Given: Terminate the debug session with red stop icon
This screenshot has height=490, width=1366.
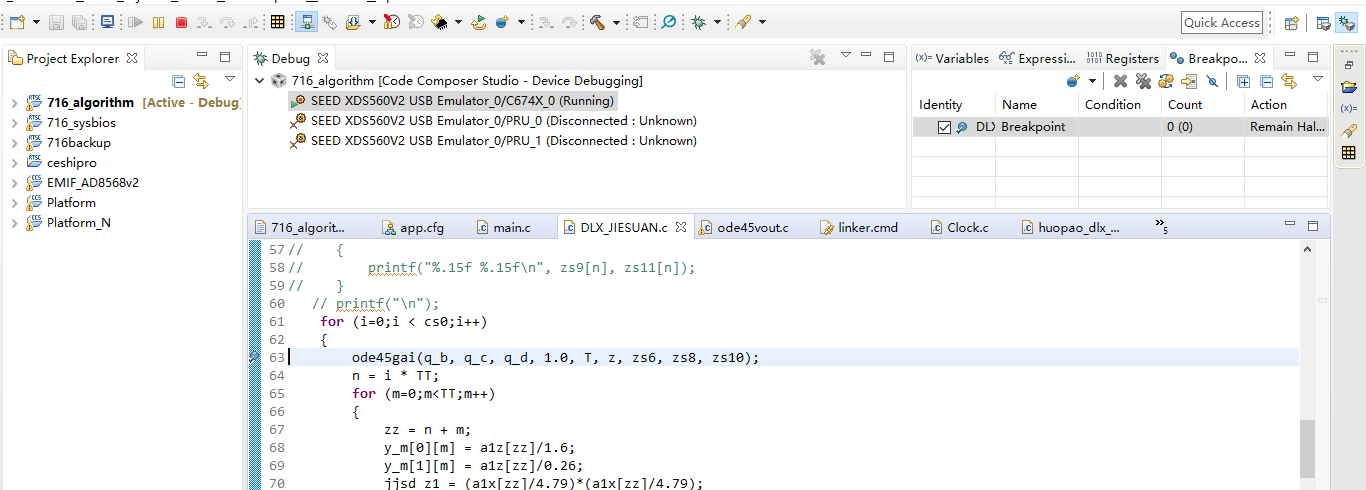Looking at the screenshot, I should [181, 22].
